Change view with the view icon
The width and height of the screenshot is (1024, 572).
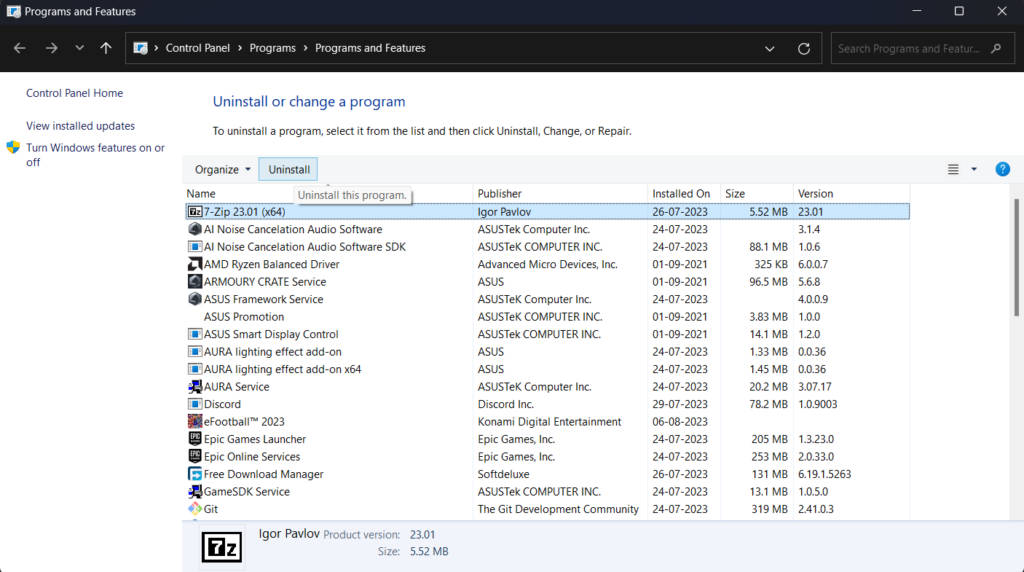(953, 170)
